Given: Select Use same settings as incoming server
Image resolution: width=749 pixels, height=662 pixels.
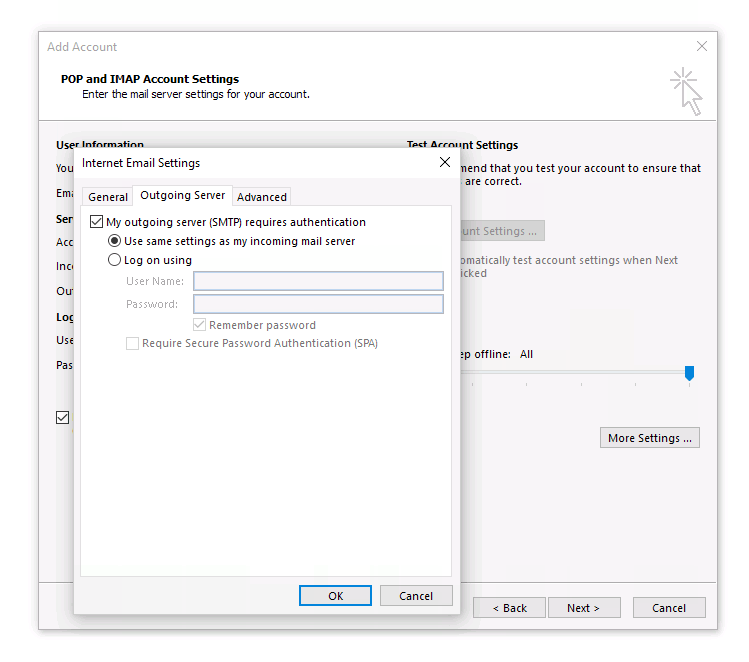Looking at the screenshot, I should (115, 241).
